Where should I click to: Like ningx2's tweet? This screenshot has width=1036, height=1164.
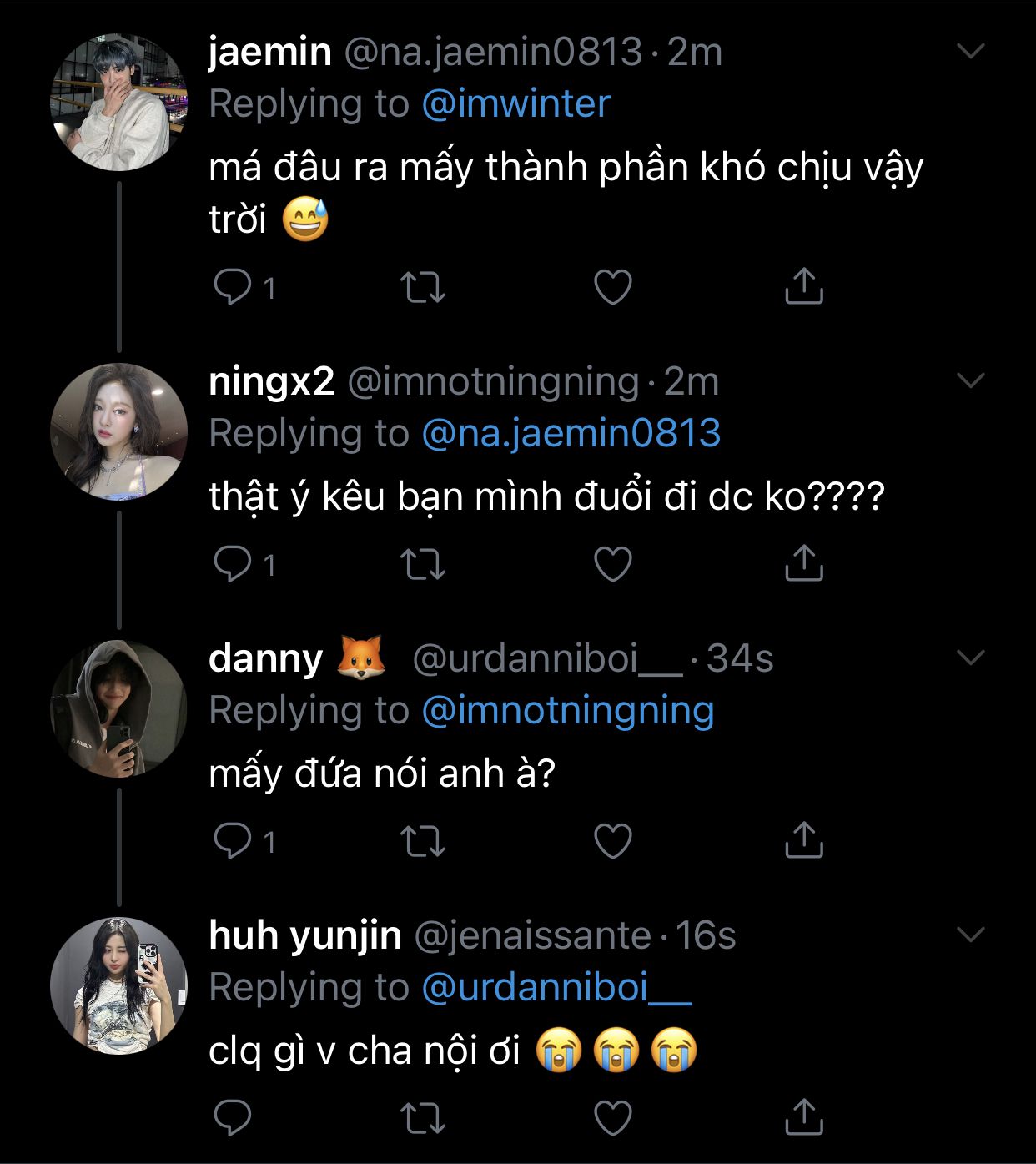(x=612, y=564)
